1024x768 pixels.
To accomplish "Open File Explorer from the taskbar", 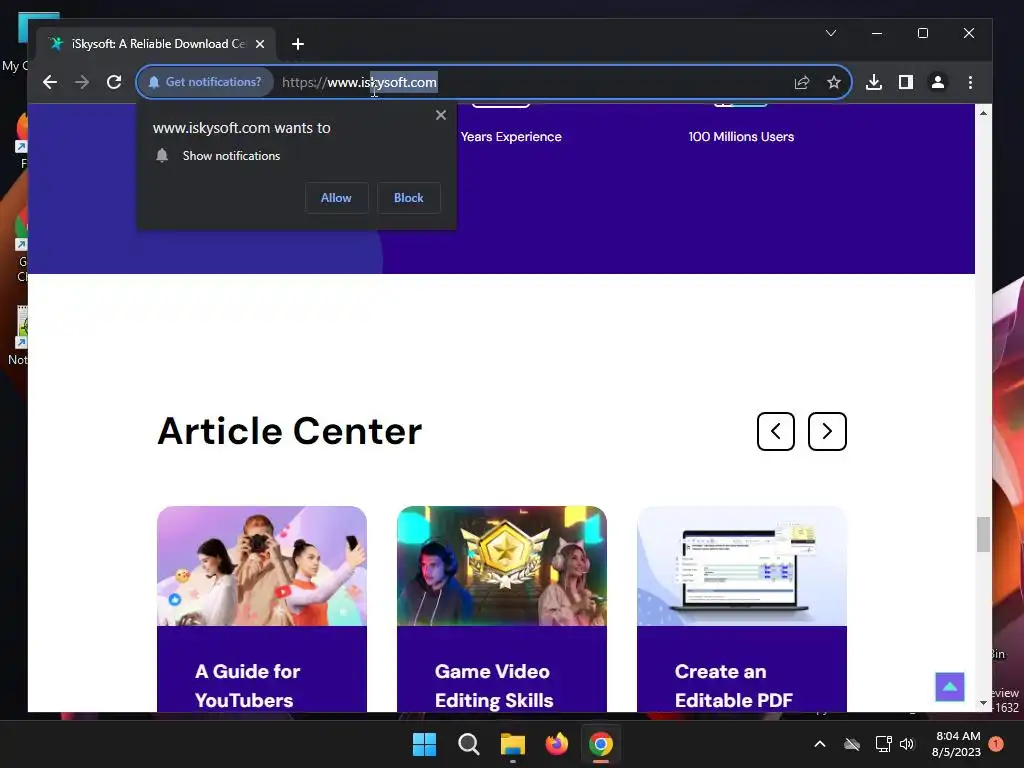I will [x=513, y=744].
